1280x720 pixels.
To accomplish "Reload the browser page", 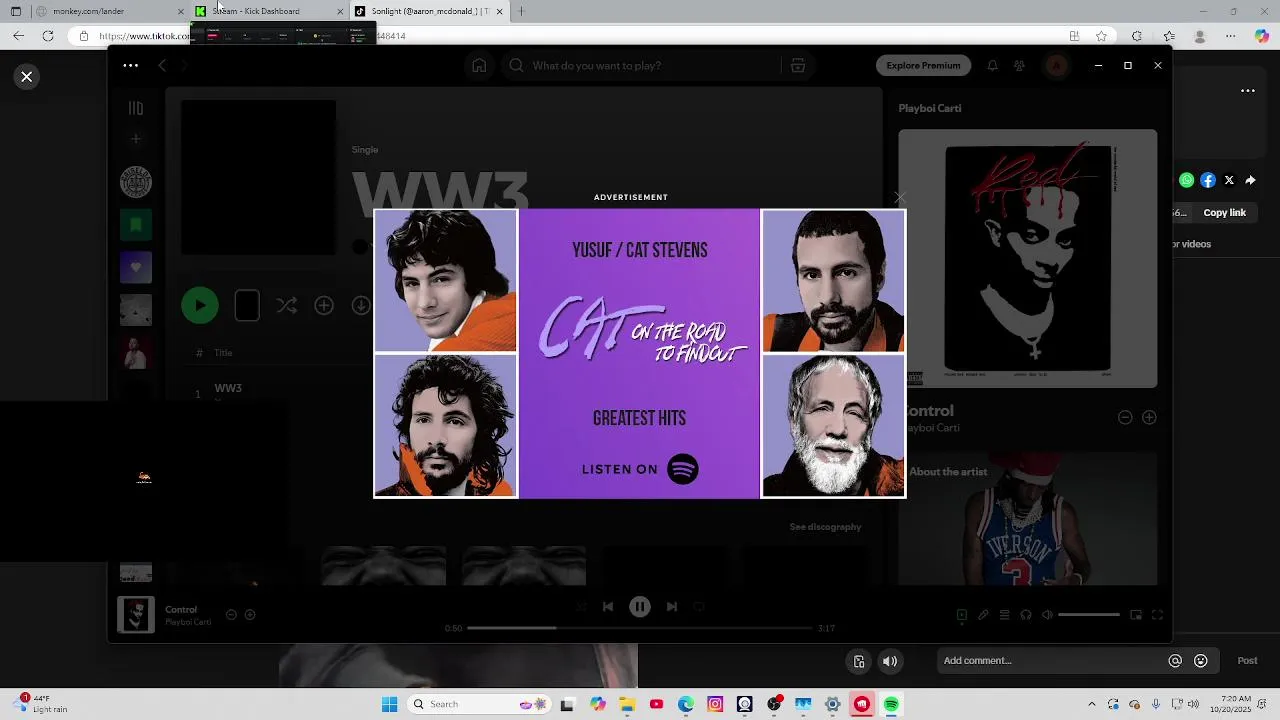I will point(48,36).
